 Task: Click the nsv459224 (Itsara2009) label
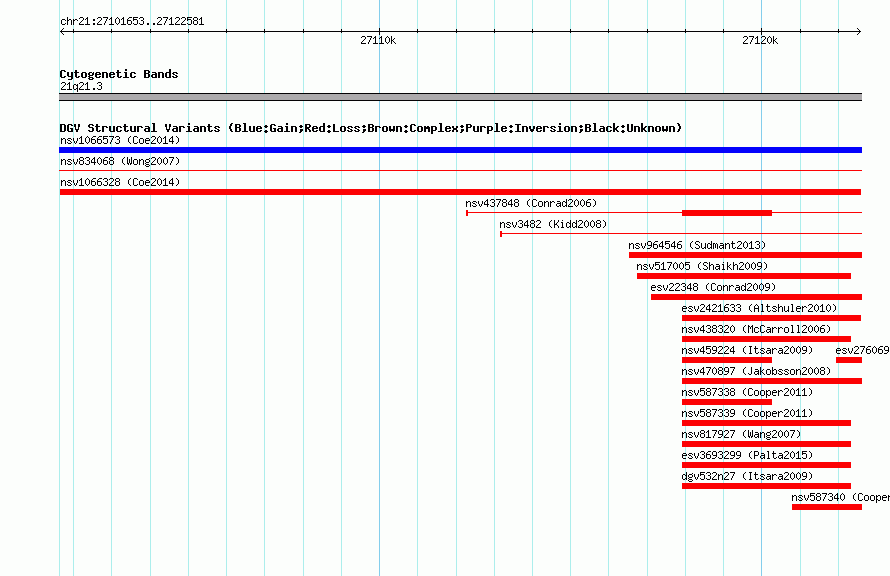click(747, 350)
